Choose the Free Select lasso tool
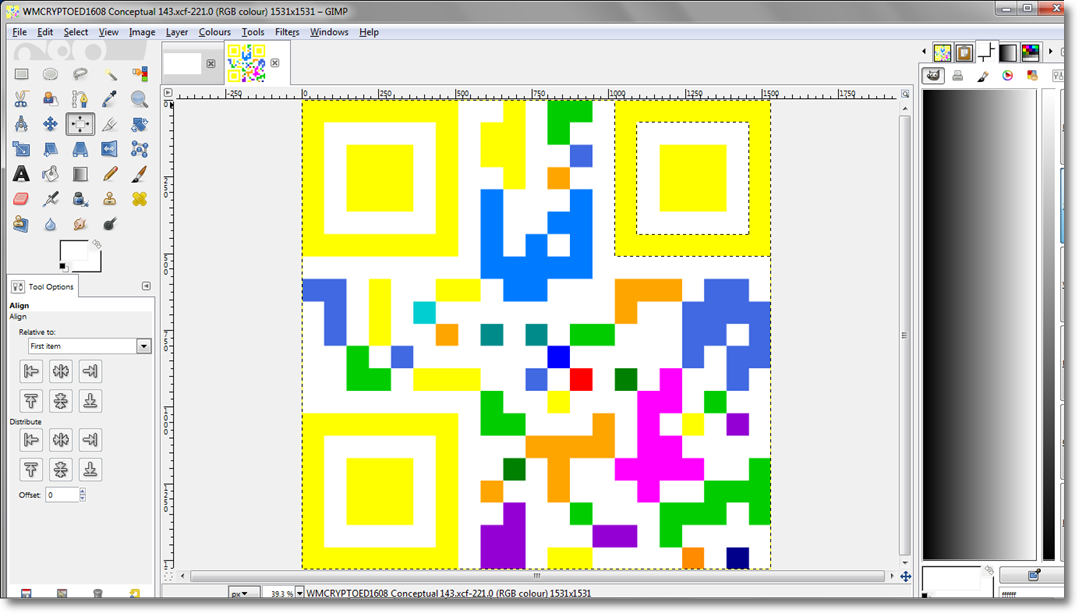 click(80, 74)
